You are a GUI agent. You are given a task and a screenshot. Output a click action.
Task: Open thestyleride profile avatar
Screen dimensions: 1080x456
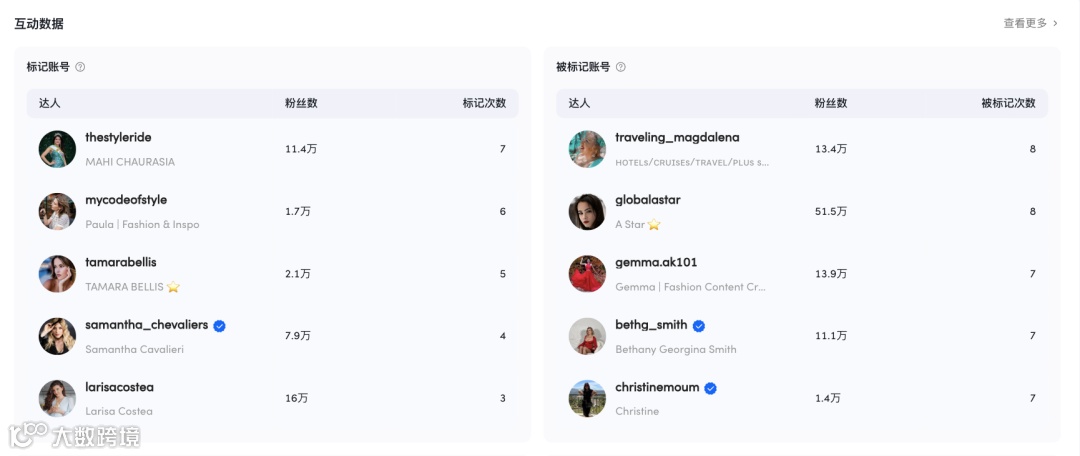(57, 149)
